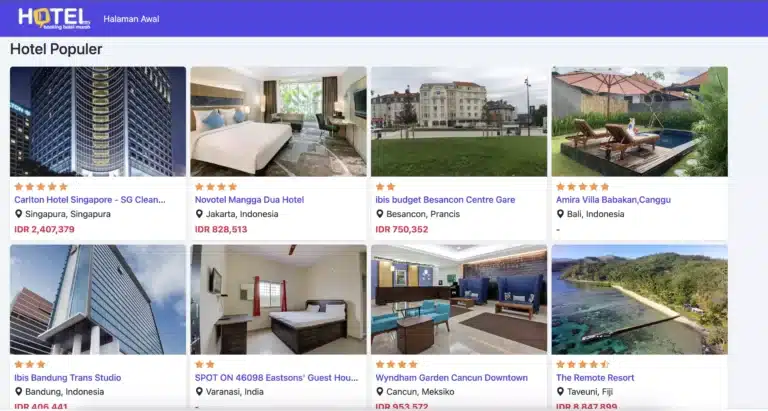
Task: Click location pin icon beside Bandung, Indonesia
Action: (x=19, y=391)
